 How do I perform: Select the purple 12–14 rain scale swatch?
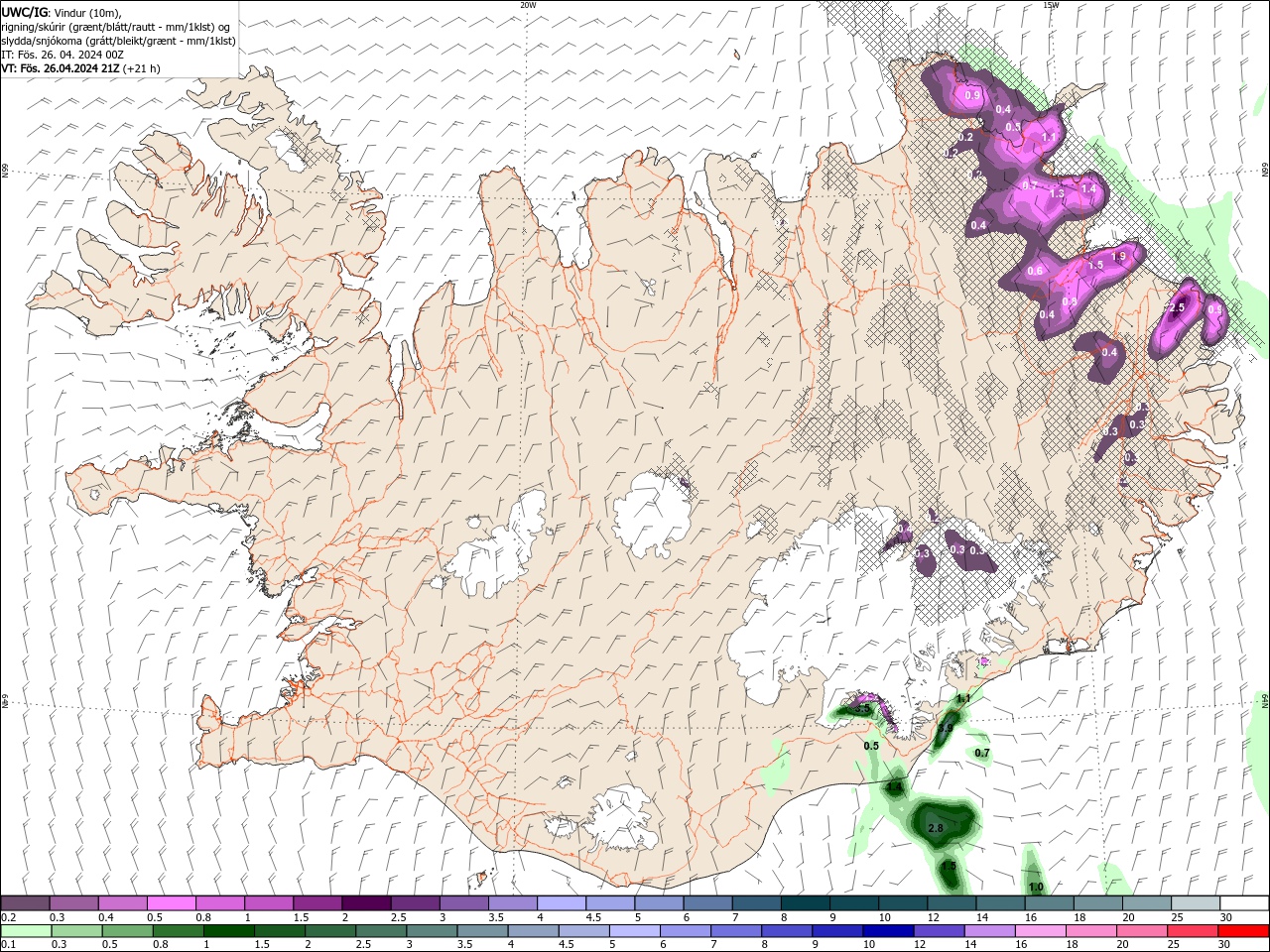point(938,931)
